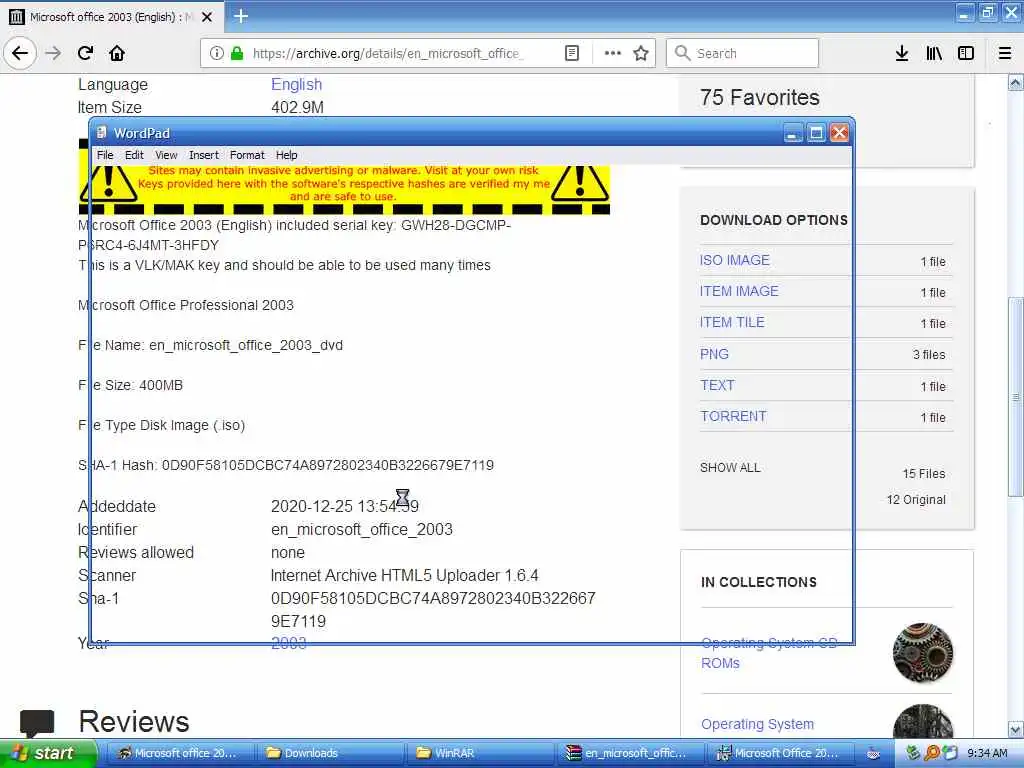Image resolution: width=1024 pixels, height=768 pixels.
Task: Show site information icon in address bar
Action: (x=216, y=53)
